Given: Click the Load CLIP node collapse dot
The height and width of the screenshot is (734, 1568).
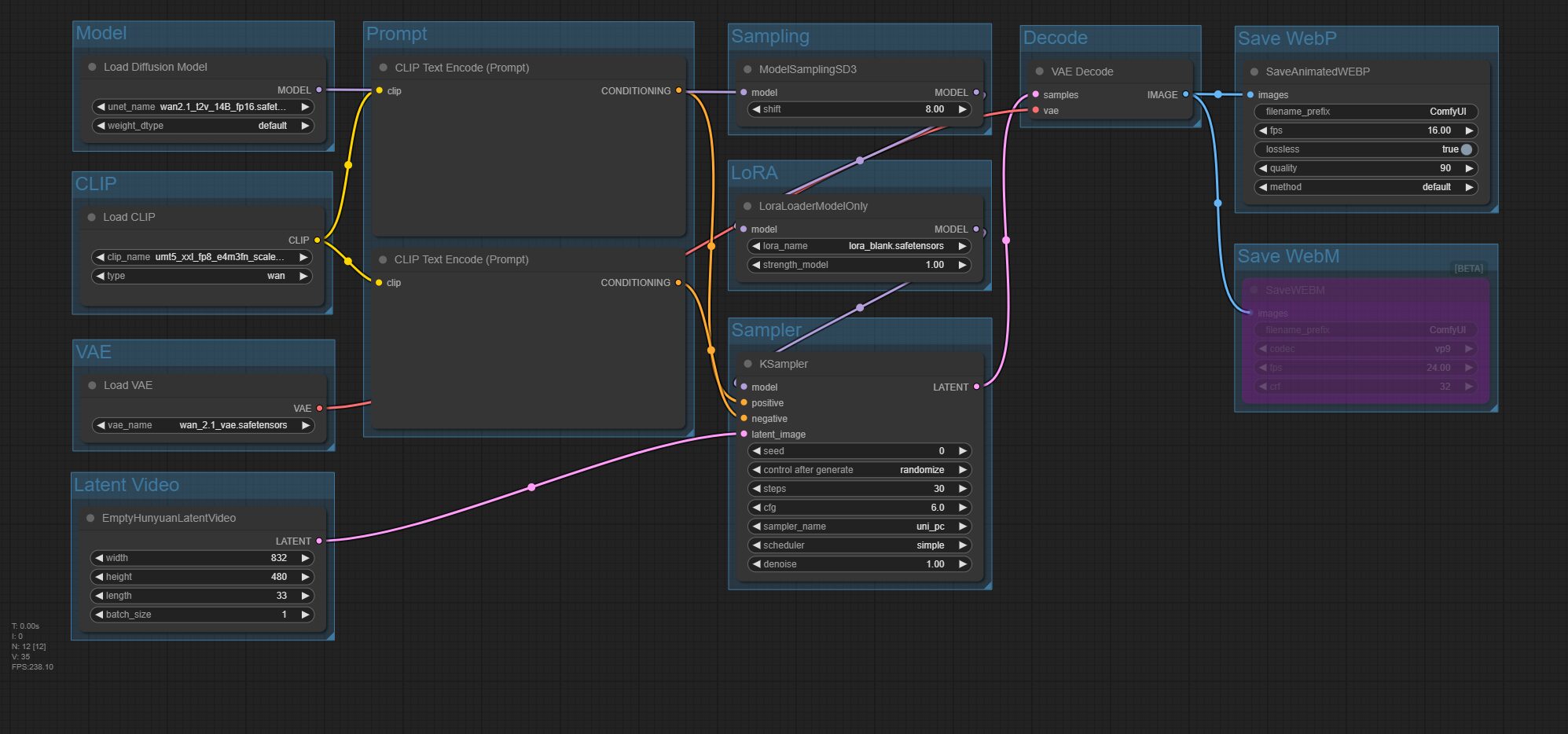Looking at the screenshot, I should (x=92, y=217).
